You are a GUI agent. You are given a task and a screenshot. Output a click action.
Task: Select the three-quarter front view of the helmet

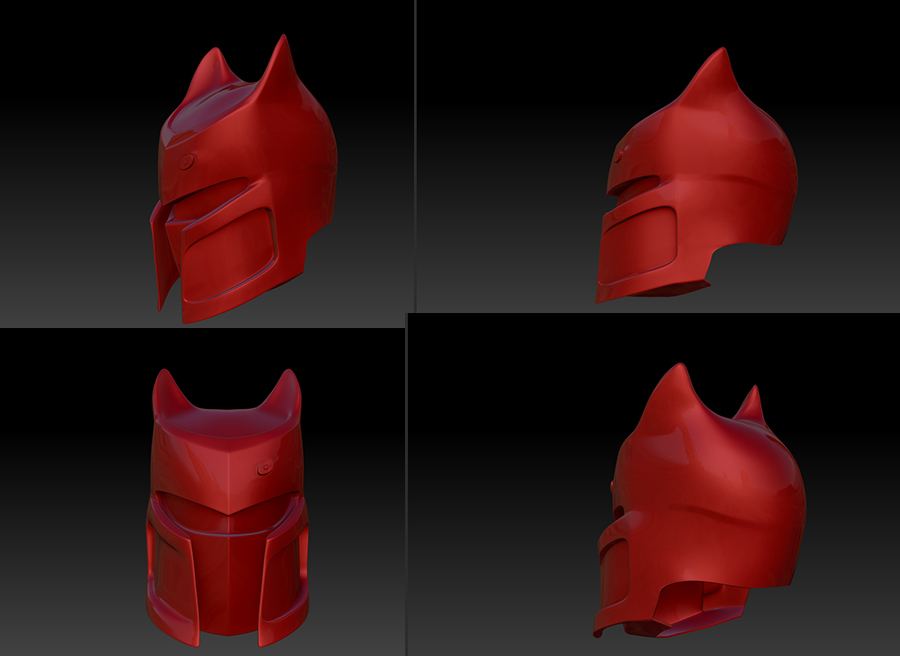point(244,178)
